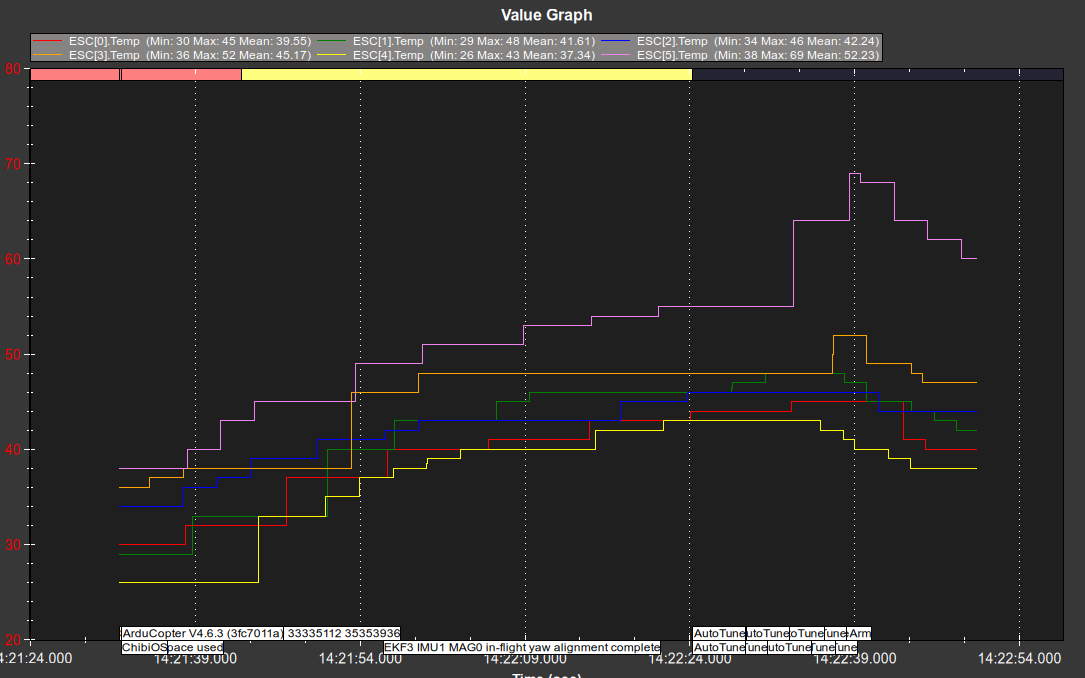
Task: Click the 80 value on the Y axis
Action: [x=13, y=69]
